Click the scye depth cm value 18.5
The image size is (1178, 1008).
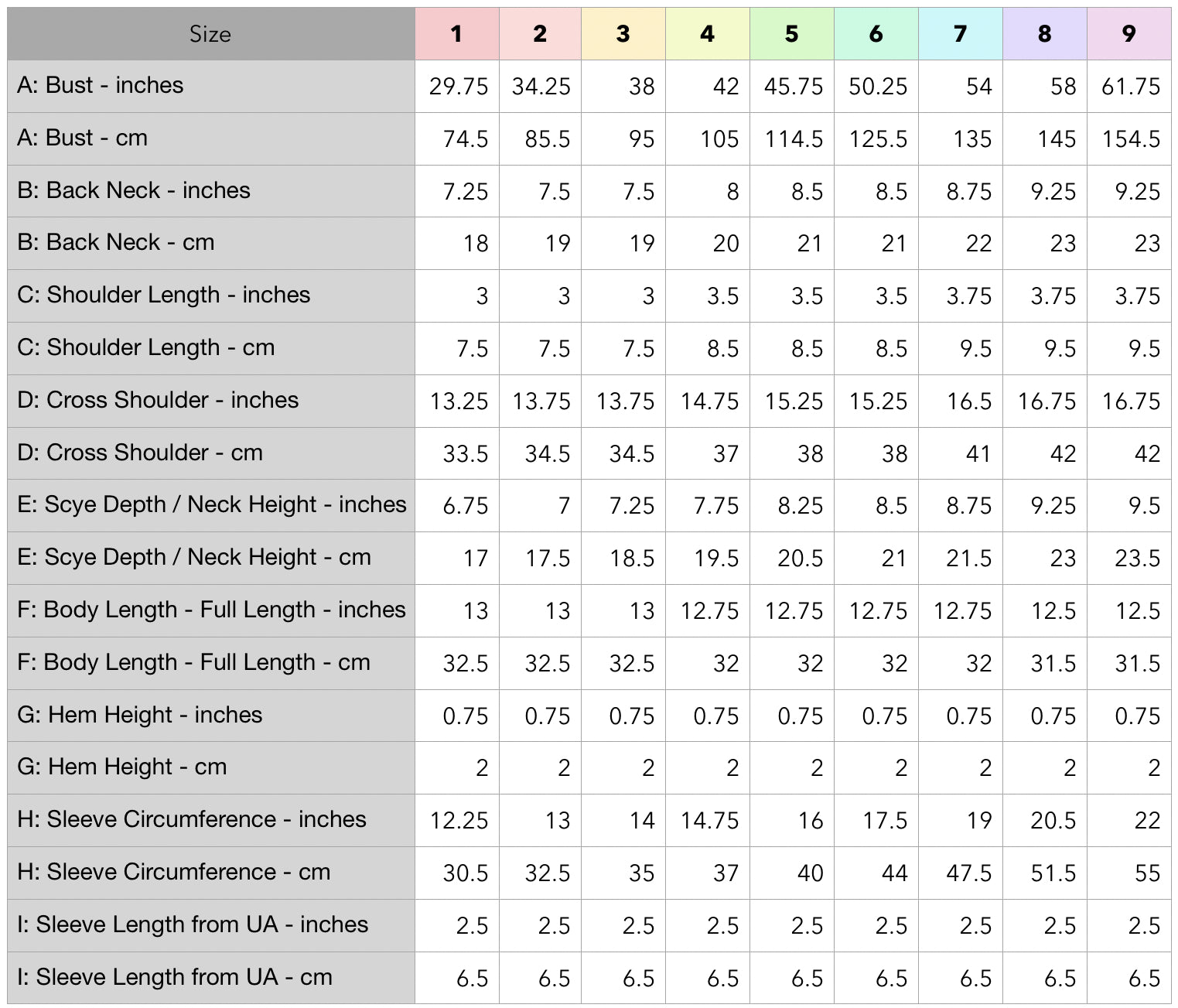(632, 559)
